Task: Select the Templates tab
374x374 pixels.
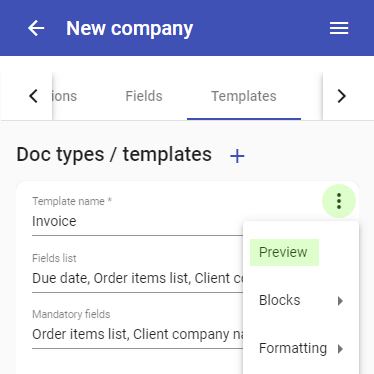Action: coord(244,96)
